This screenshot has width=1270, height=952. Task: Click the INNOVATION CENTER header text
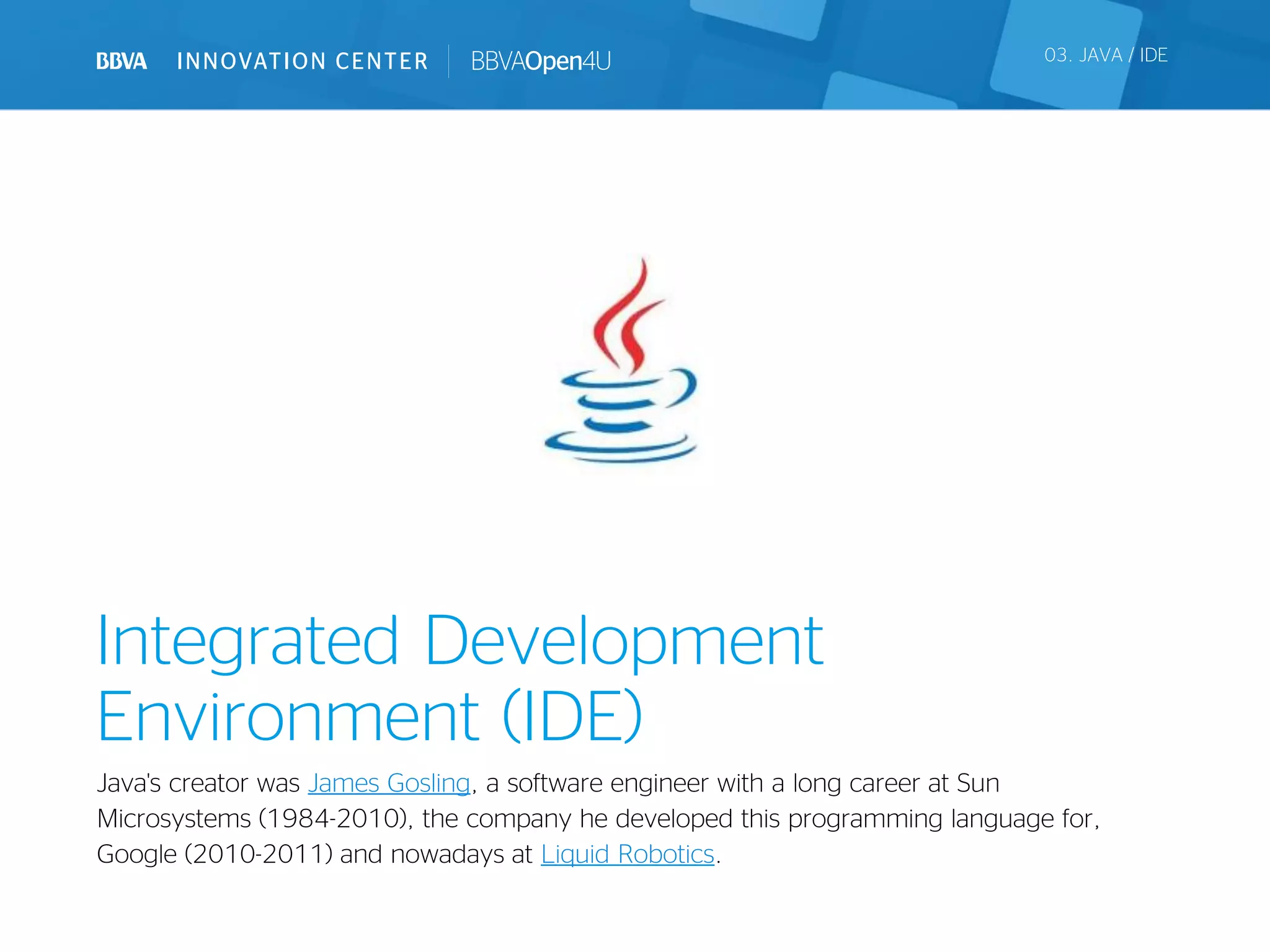point(303,61)
